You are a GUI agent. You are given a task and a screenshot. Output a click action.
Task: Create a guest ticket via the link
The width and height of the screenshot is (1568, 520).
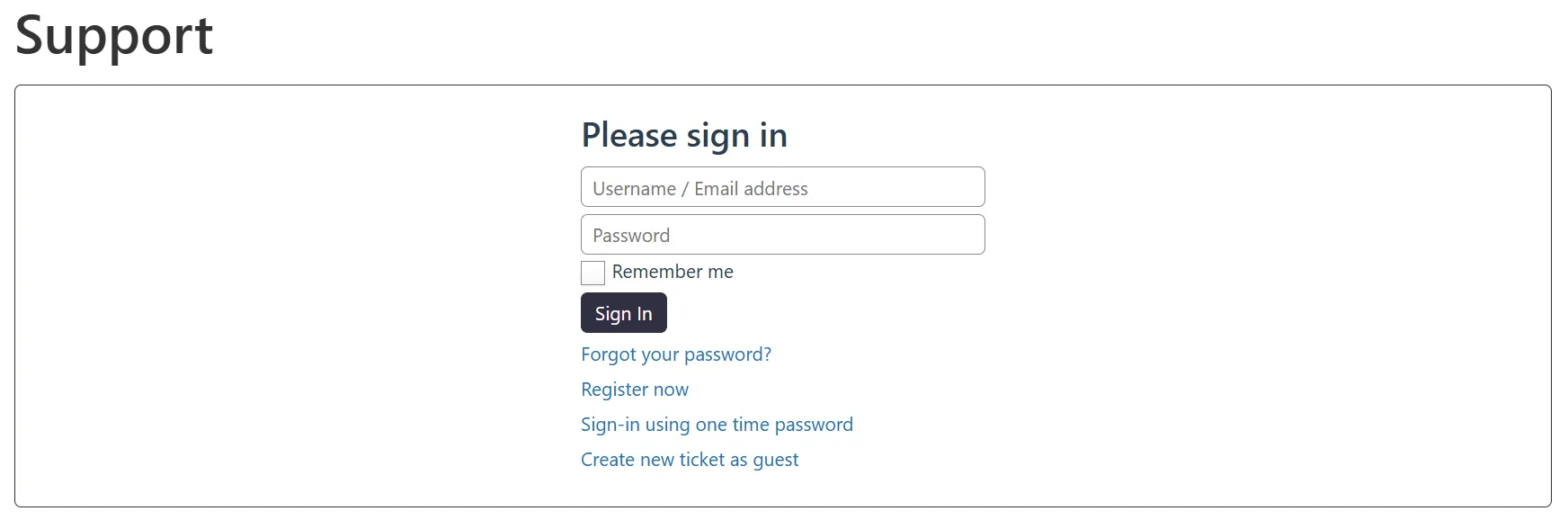click(690, 460)
